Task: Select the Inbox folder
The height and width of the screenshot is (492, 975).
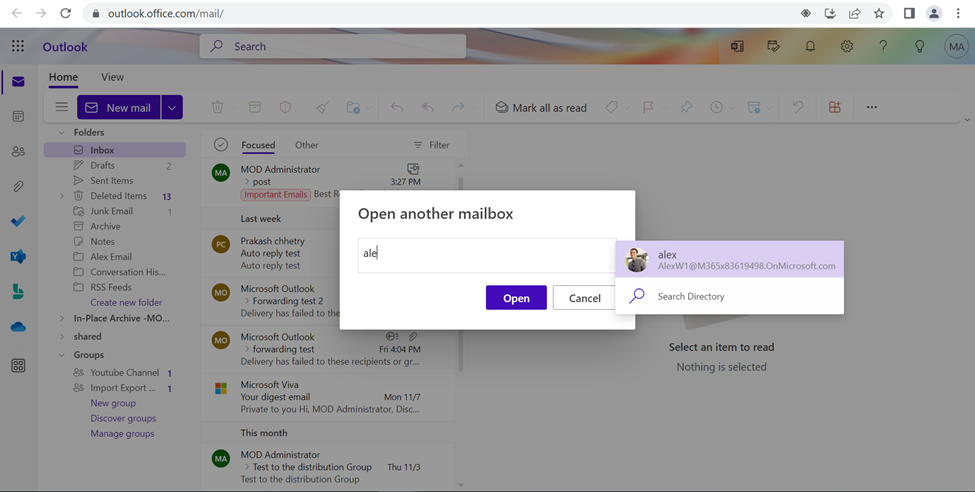Action: coord(114,150)
